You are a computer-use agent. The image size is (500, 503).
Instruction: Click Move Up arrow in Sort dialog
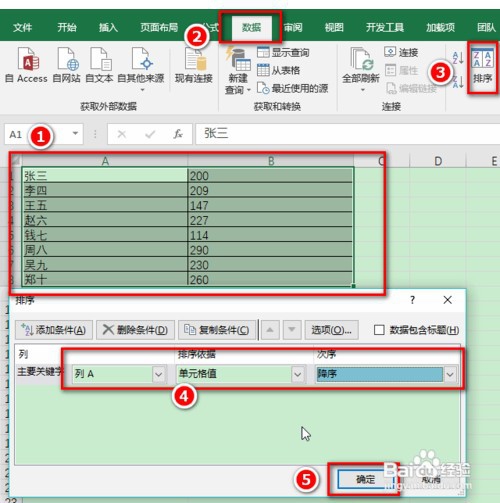[270, 330]
